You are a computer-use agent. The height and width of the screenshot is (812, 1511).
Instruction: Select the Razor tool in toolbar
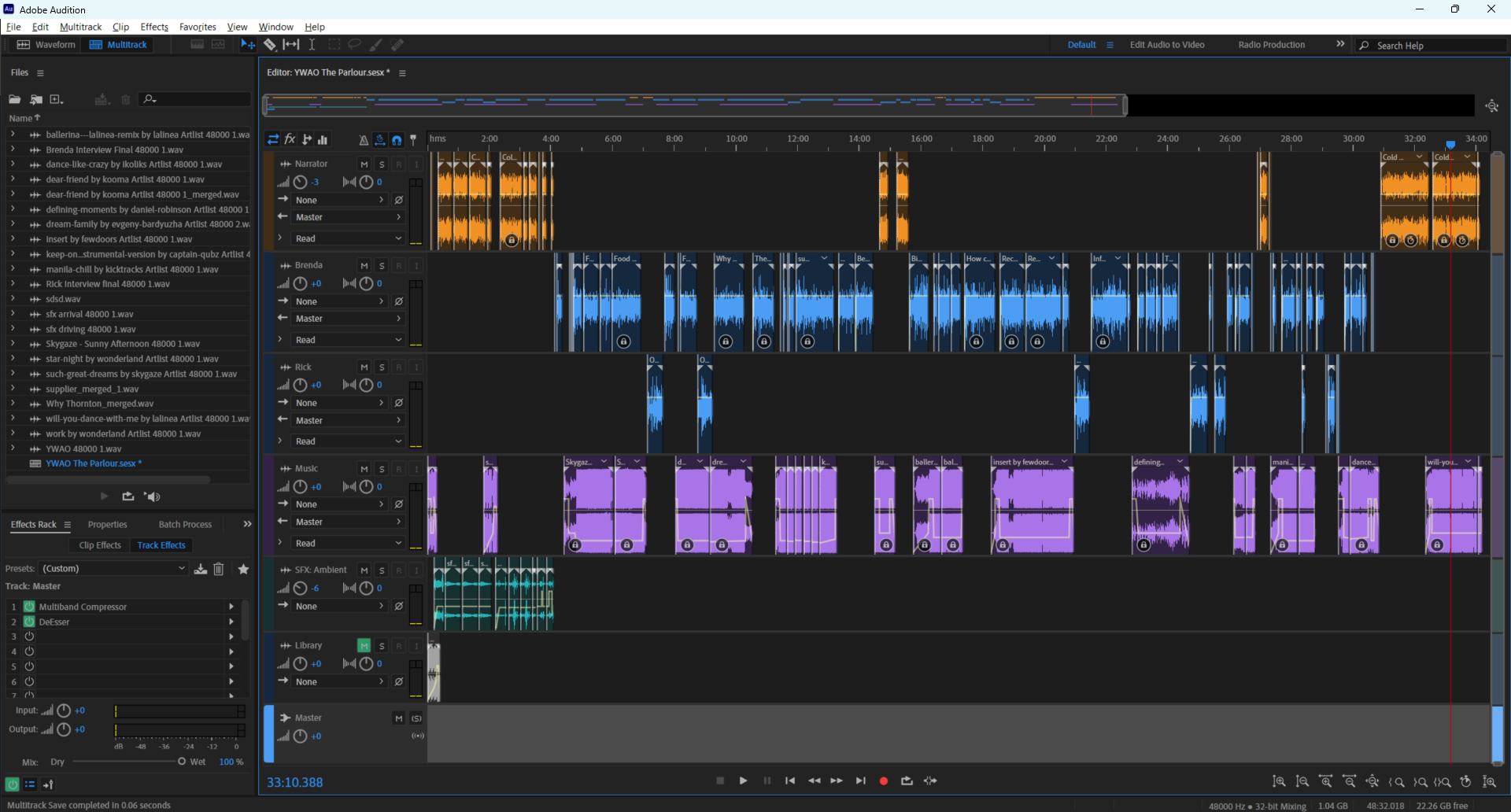coord(270,45)
